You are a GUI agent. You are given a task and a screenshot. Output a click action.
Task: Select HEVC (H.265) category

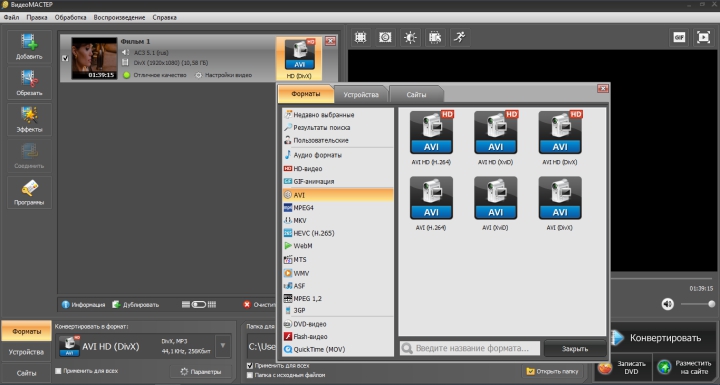[x=338, y=233]
